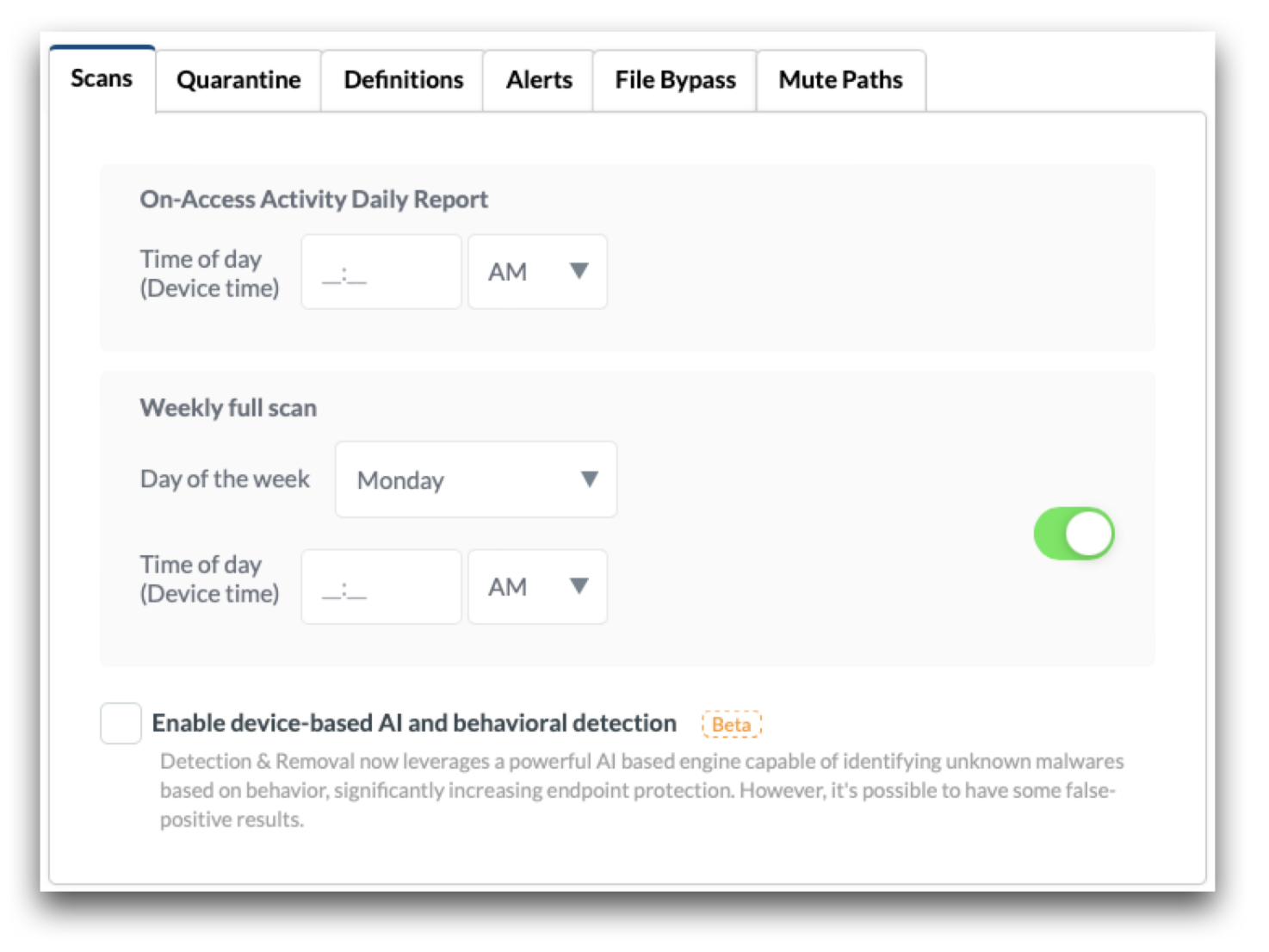
Task: Click the orange Beta badge
Action: (731, 725)
